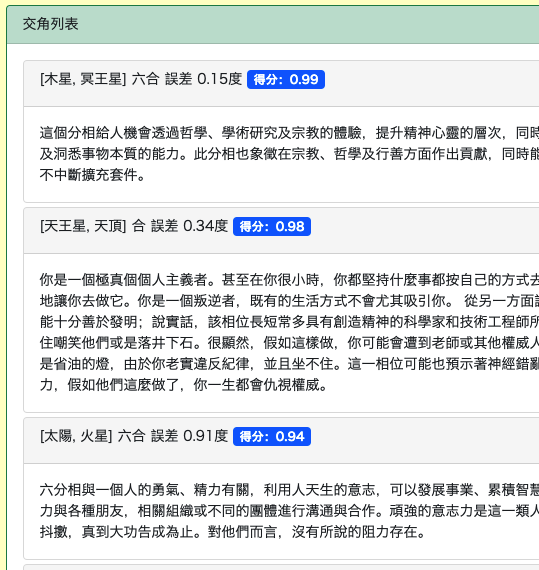The width and height of the screenshot is (539, 570).
Task: Click the paragraph starting 六分相與一個人的勇氣
Action: (x=289, y=511)
